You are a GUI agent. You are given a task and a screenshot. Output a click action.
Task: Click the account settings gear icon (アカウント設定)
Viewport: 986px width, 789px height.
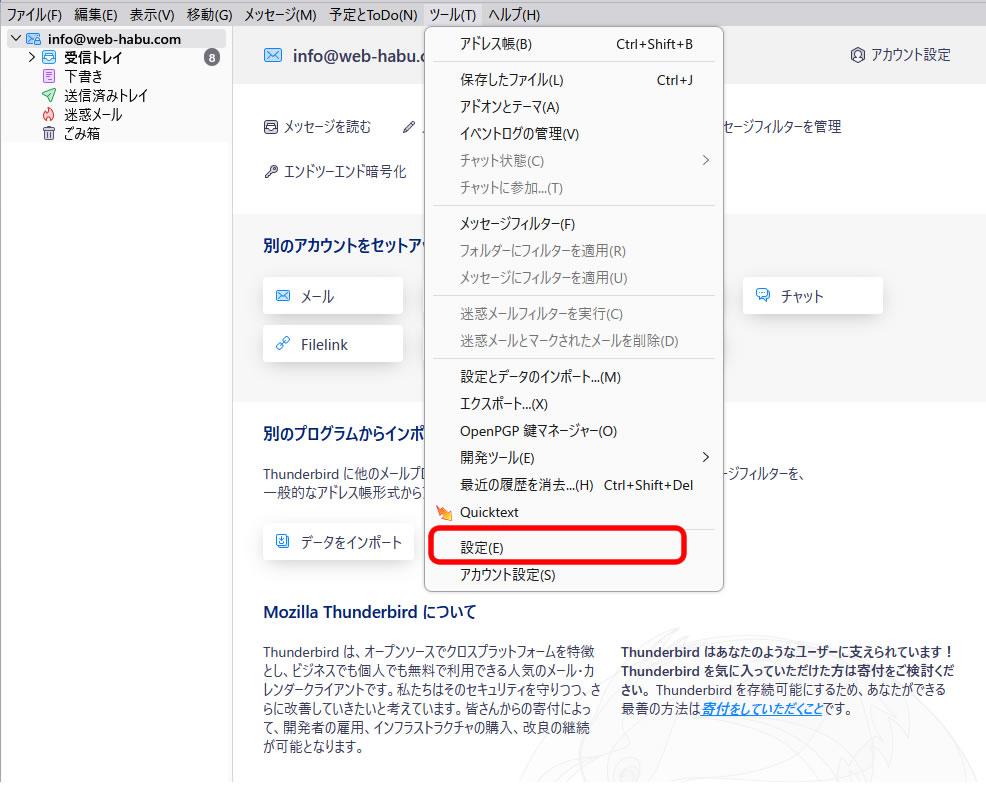857,55
